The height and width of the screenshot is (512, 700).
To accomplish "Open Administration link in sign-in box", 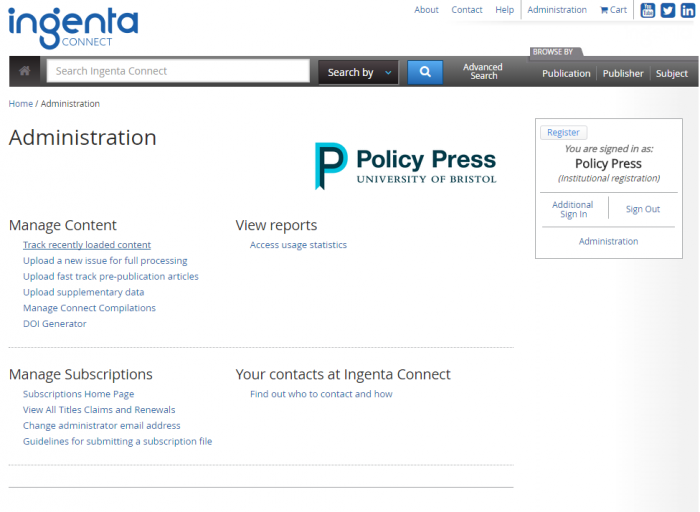I will point(608,241).
